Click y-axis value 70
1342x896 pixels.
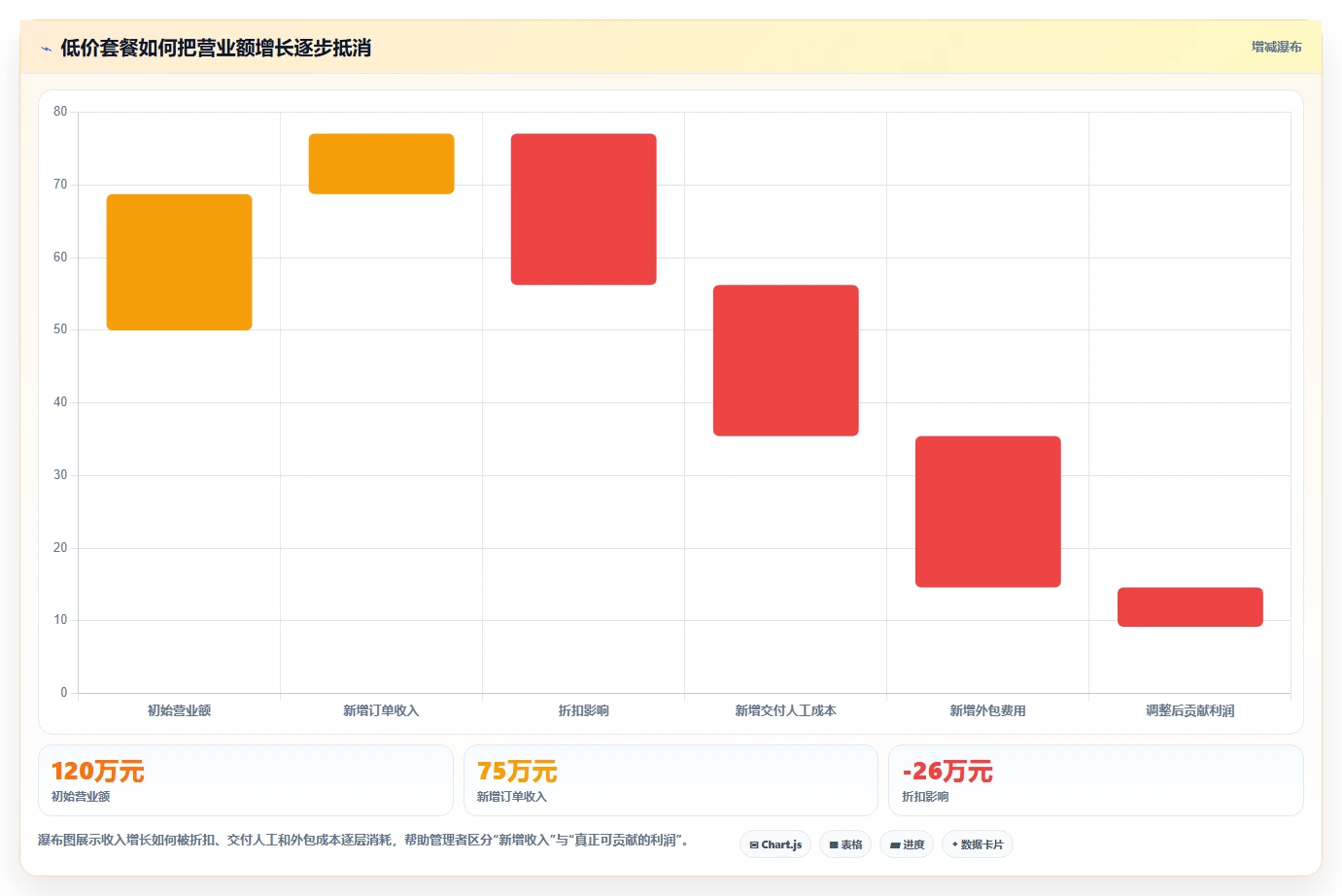[60, 185]
